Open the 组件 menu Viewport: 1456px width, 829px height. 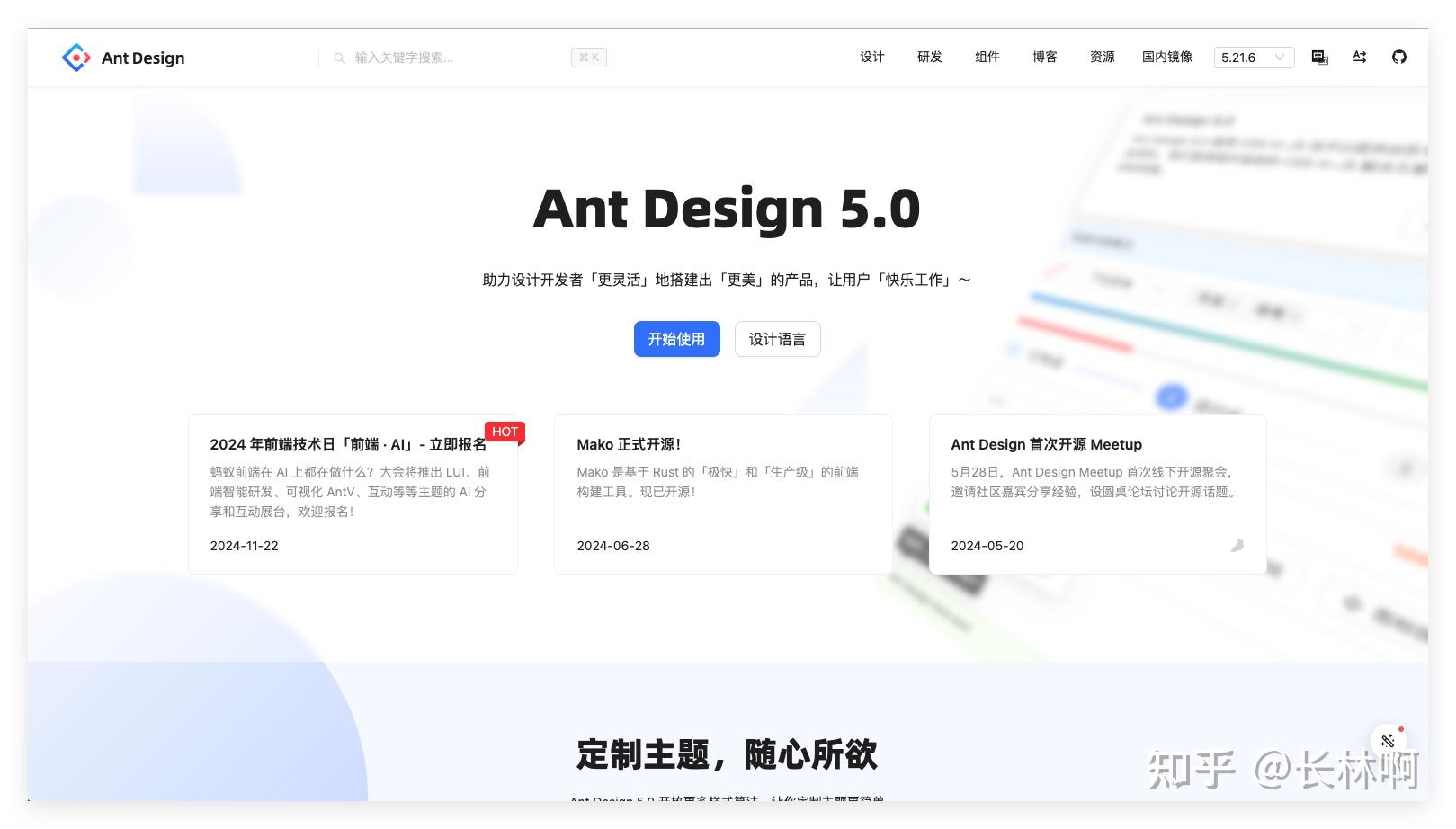tap(987, 57)
